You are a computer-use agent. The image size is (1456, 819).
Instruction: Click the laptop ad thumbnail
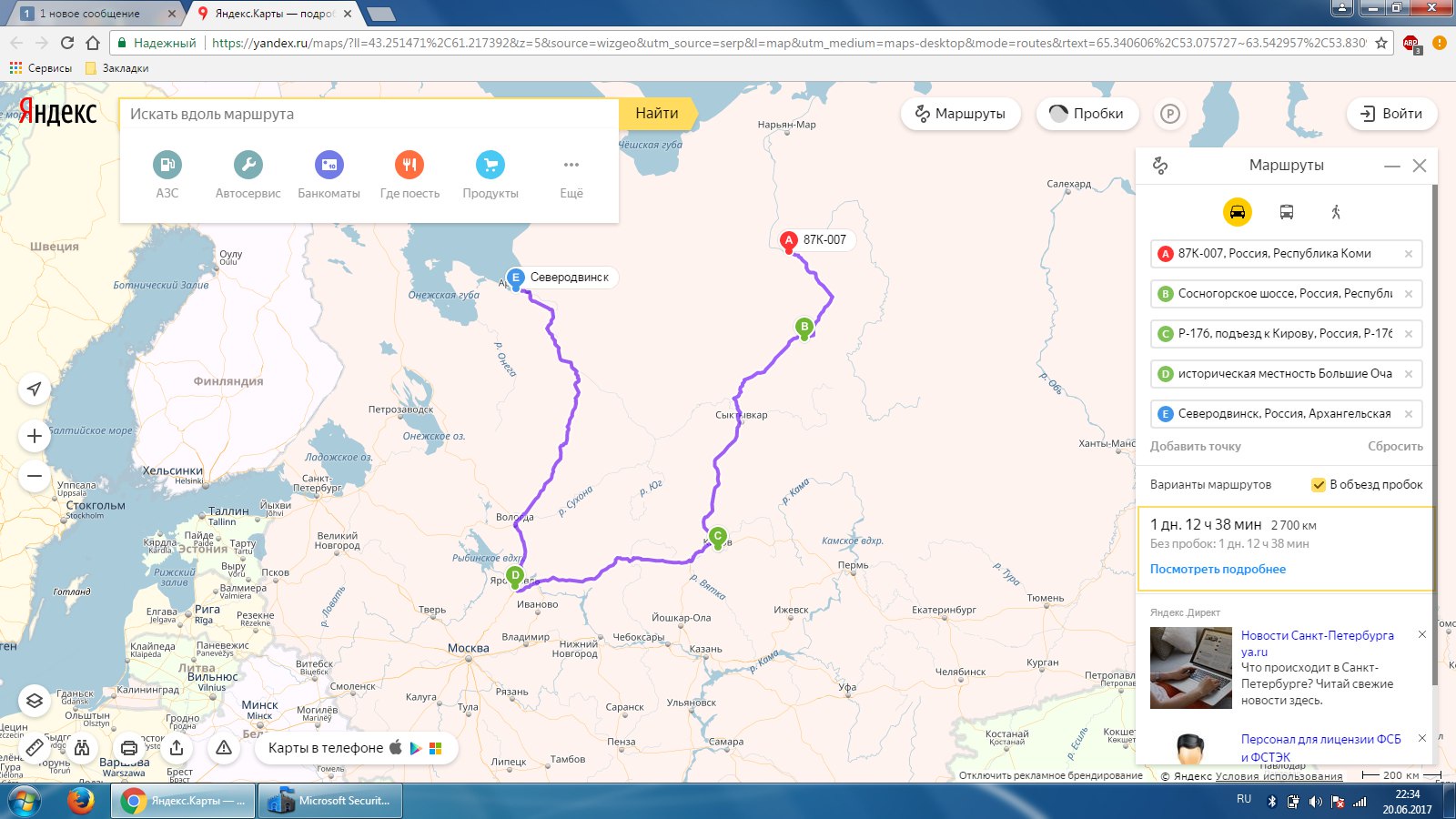1191,668
